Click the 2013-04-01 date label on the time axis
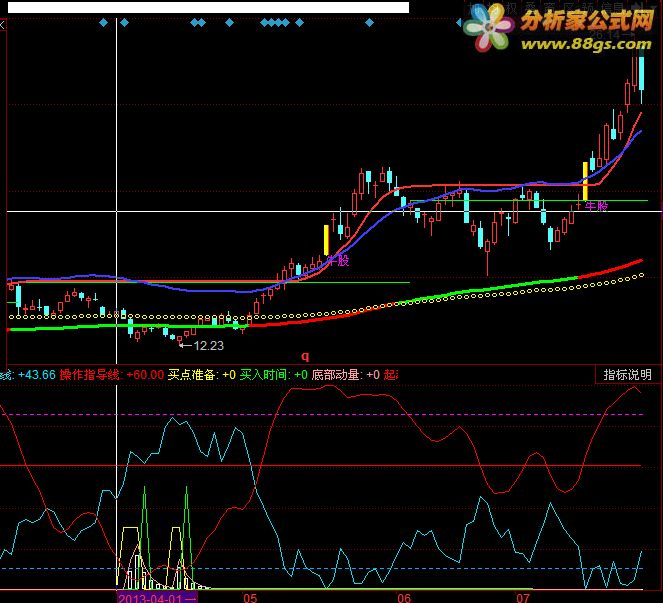The width and height of the screenshot is (663, 603). (156, 598)
